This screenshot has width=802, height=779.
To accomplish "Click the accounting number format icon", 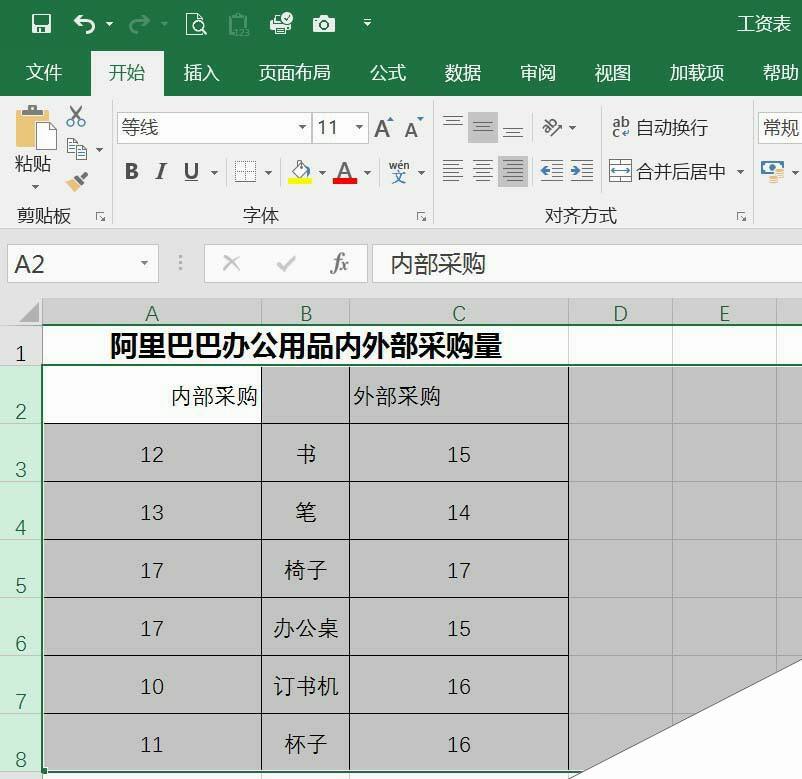I will (772, 171).
